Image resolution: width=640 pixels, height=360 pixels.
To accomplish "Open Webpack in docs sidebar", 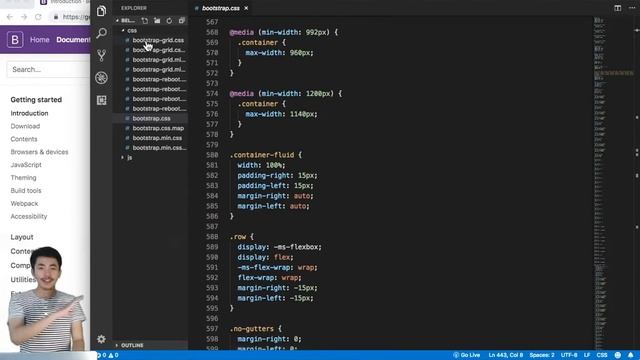I will pos(24,203).
